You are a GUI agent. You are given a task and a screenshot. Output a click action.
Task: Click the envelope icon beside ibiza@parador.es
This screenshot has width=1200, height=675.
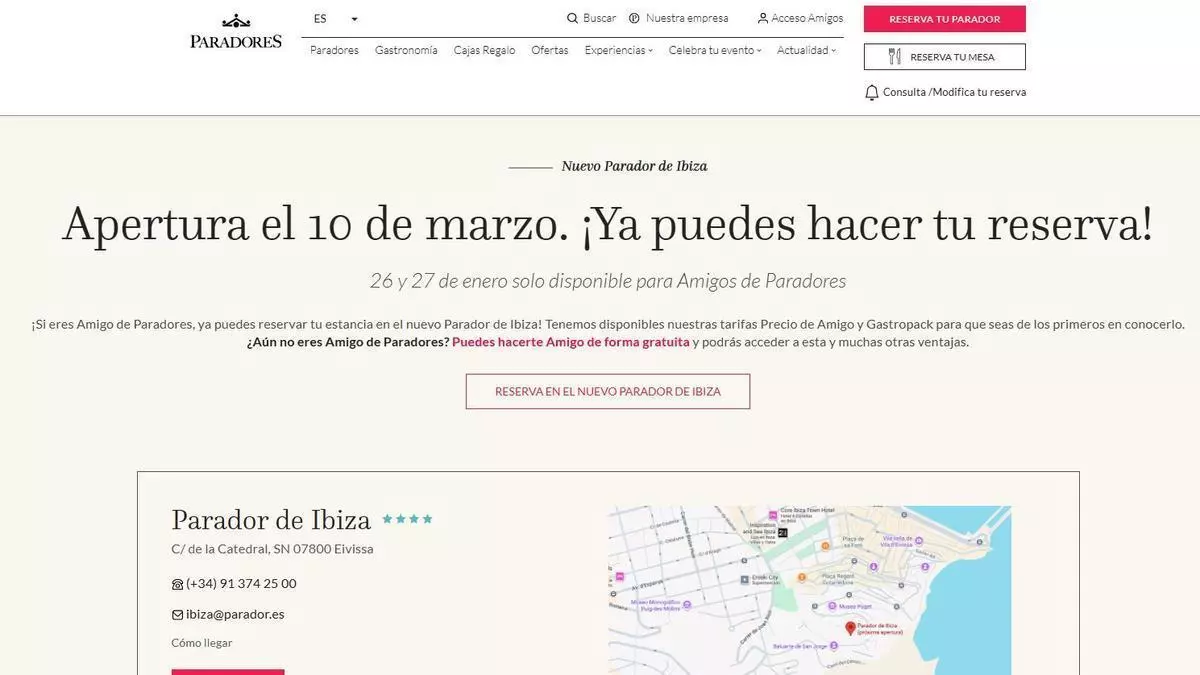pos(177,615)
